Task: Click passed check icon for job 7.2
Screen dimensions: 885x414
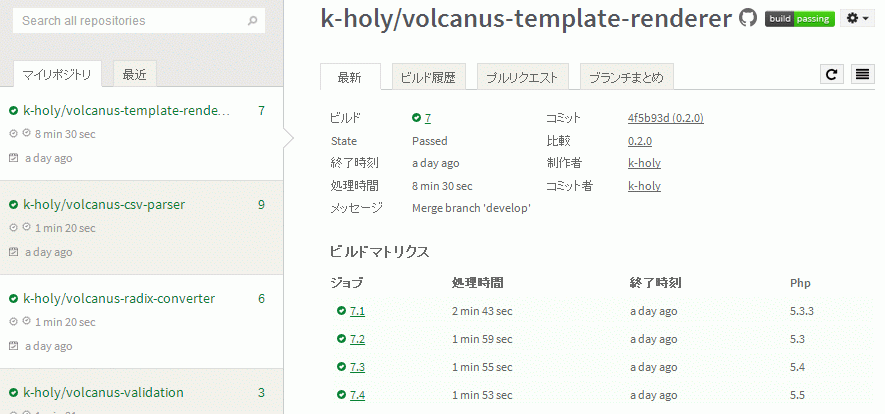Action: coord(341,338)
